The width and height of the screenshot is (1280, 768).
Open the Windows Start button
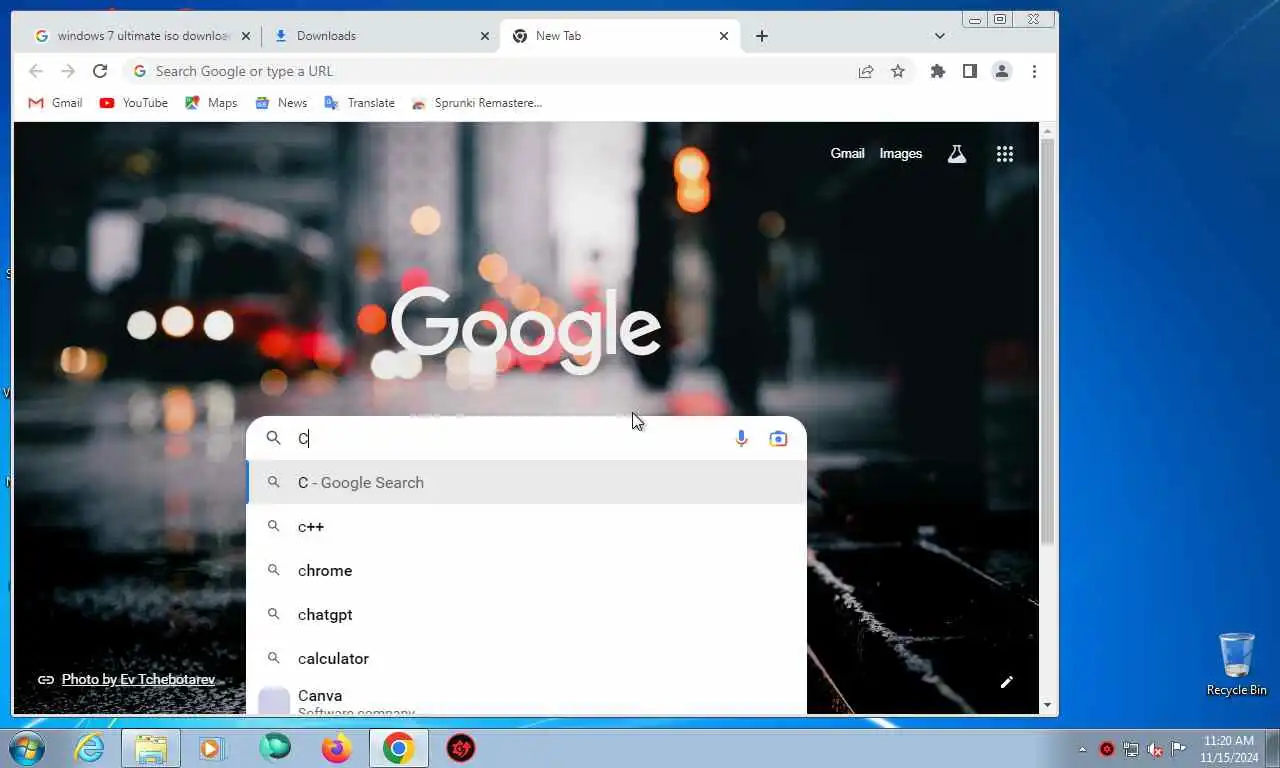[27, 748]
